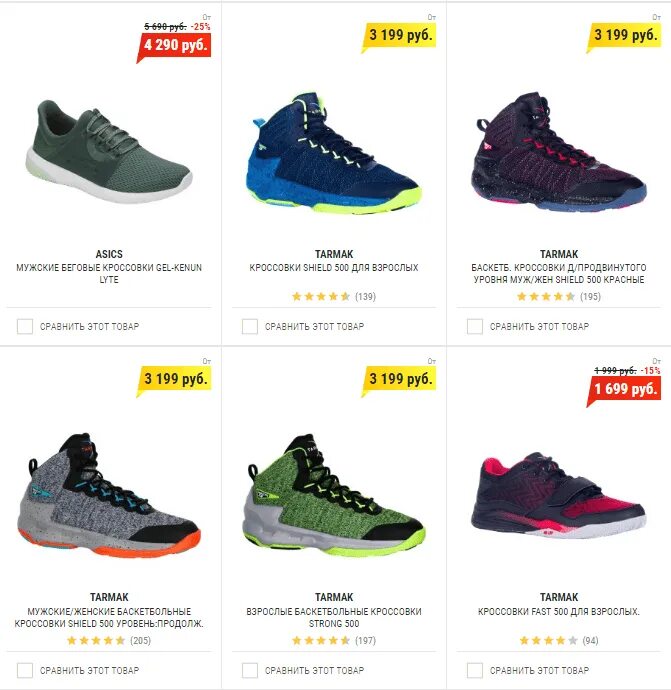Open the green ASICS sneaker image
671x690 pixels.
point(109,152)
